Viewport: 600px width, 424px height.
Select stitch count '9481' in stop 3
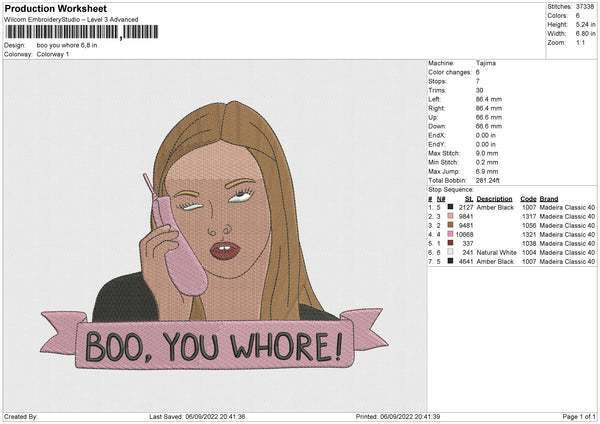466,225
